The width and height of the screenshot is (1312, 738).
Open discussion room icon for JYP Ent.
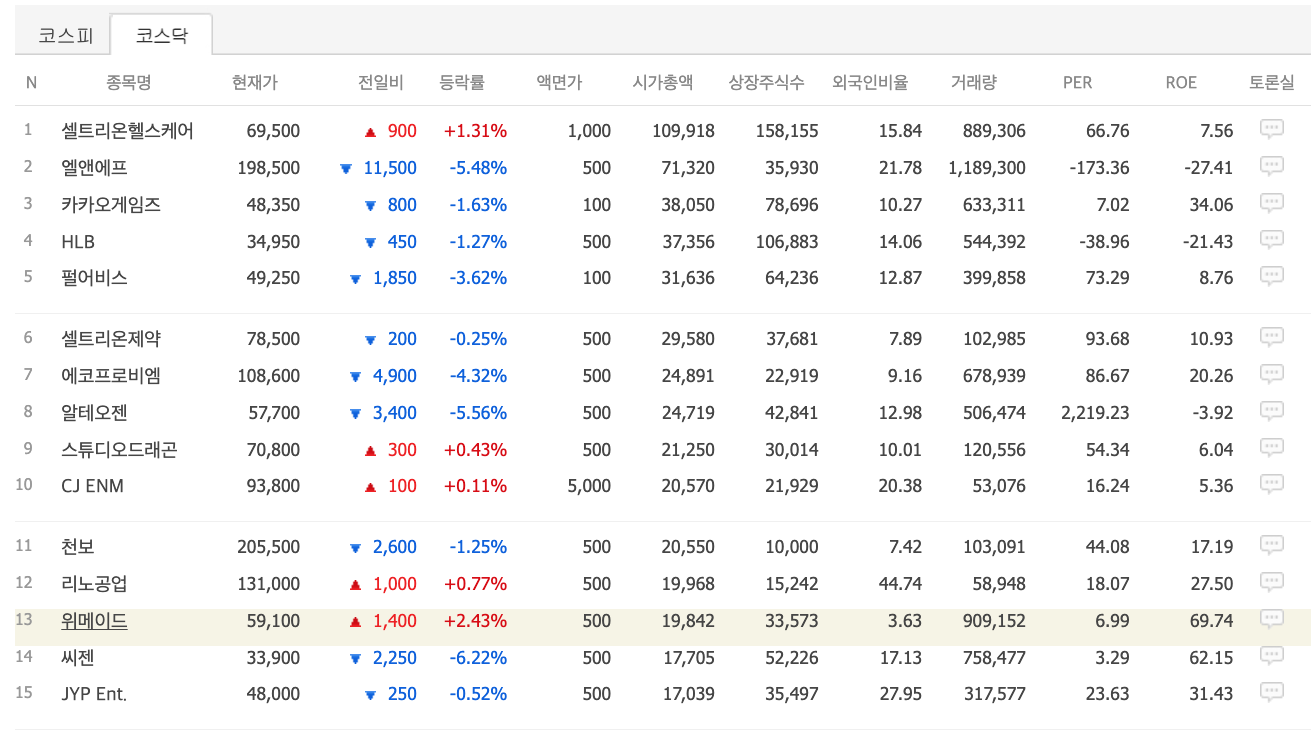(1271, 692)
